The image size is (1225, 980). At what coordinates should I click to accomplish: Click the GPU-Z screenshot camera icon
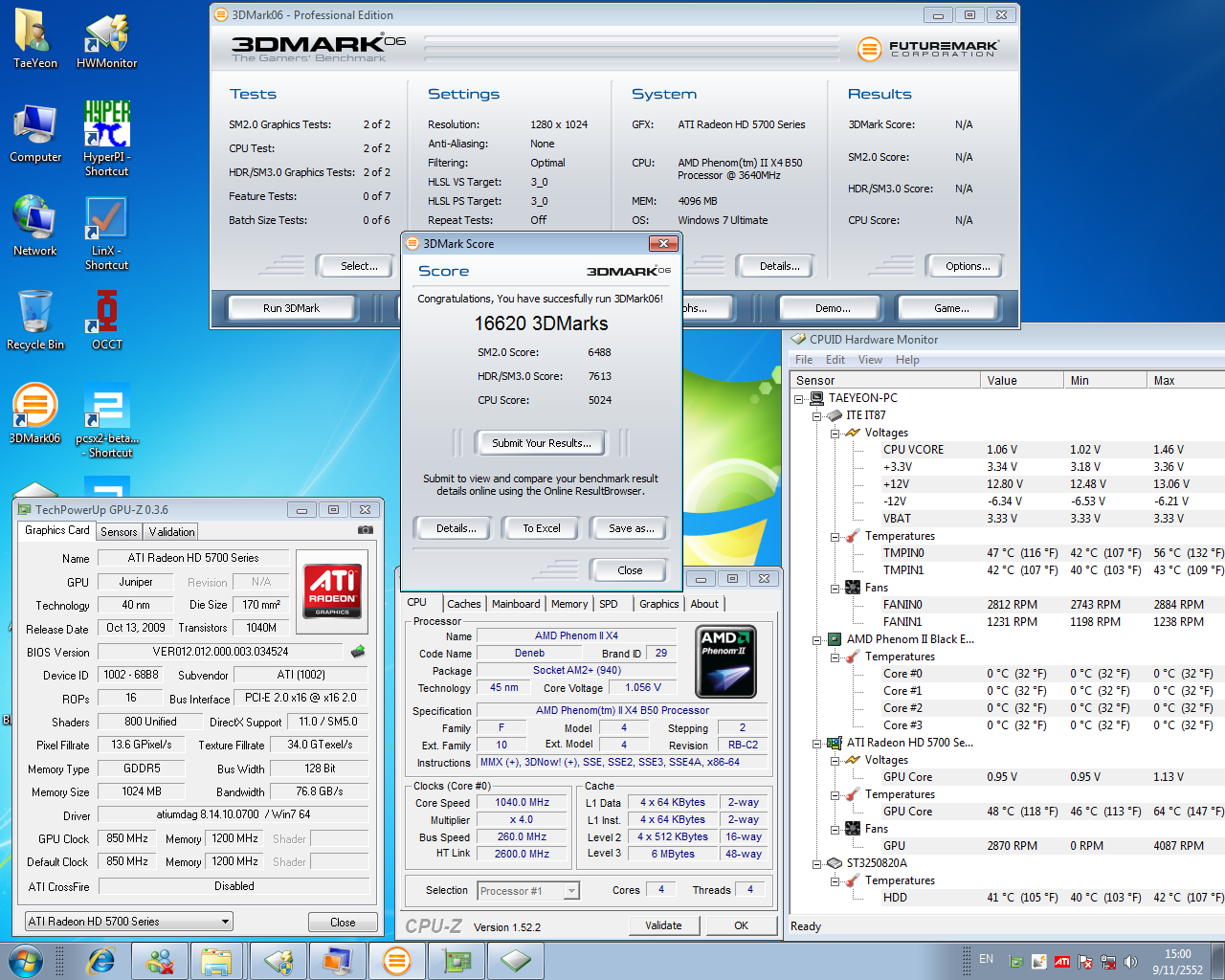tap(365, 530)
